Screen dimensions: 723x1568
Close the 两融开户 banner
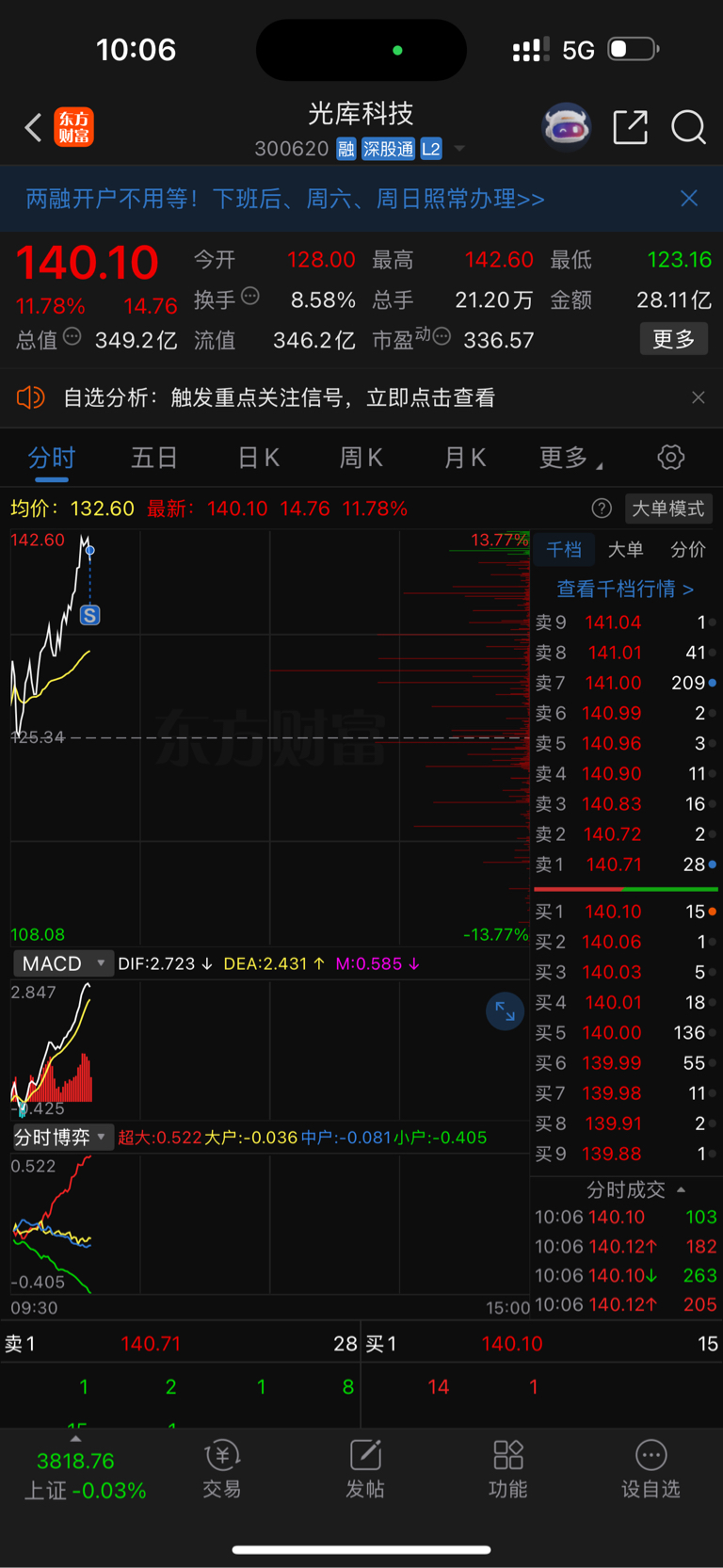(689, 198)
